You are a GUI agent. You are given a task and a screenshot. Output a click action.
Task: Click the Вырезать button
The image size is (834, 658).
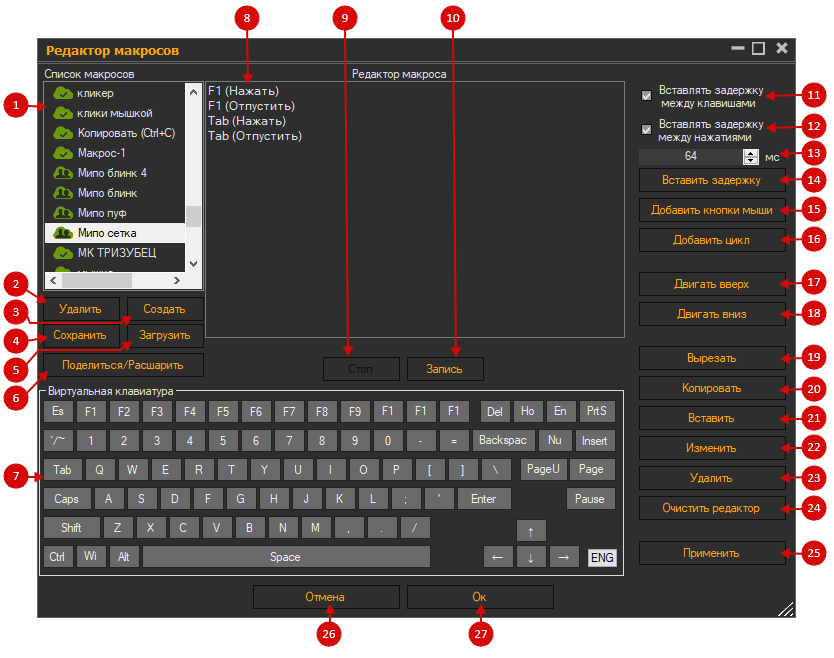(x=712, y=358)
